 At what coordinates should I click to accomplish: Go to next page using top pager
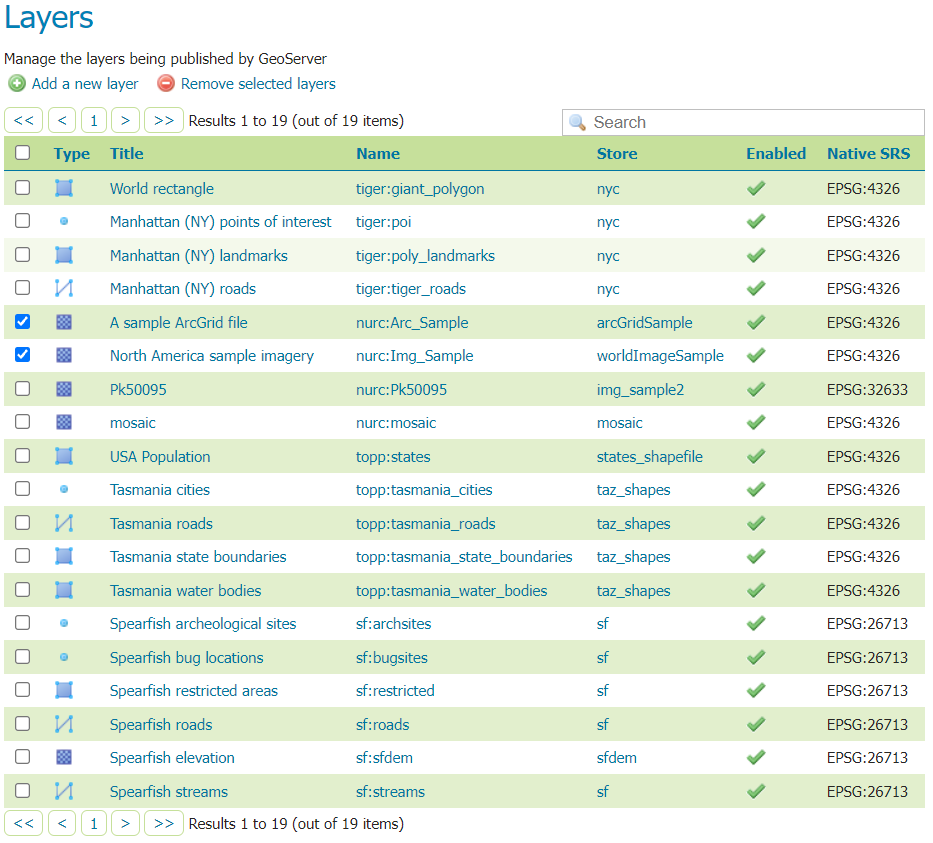point(125,121)
